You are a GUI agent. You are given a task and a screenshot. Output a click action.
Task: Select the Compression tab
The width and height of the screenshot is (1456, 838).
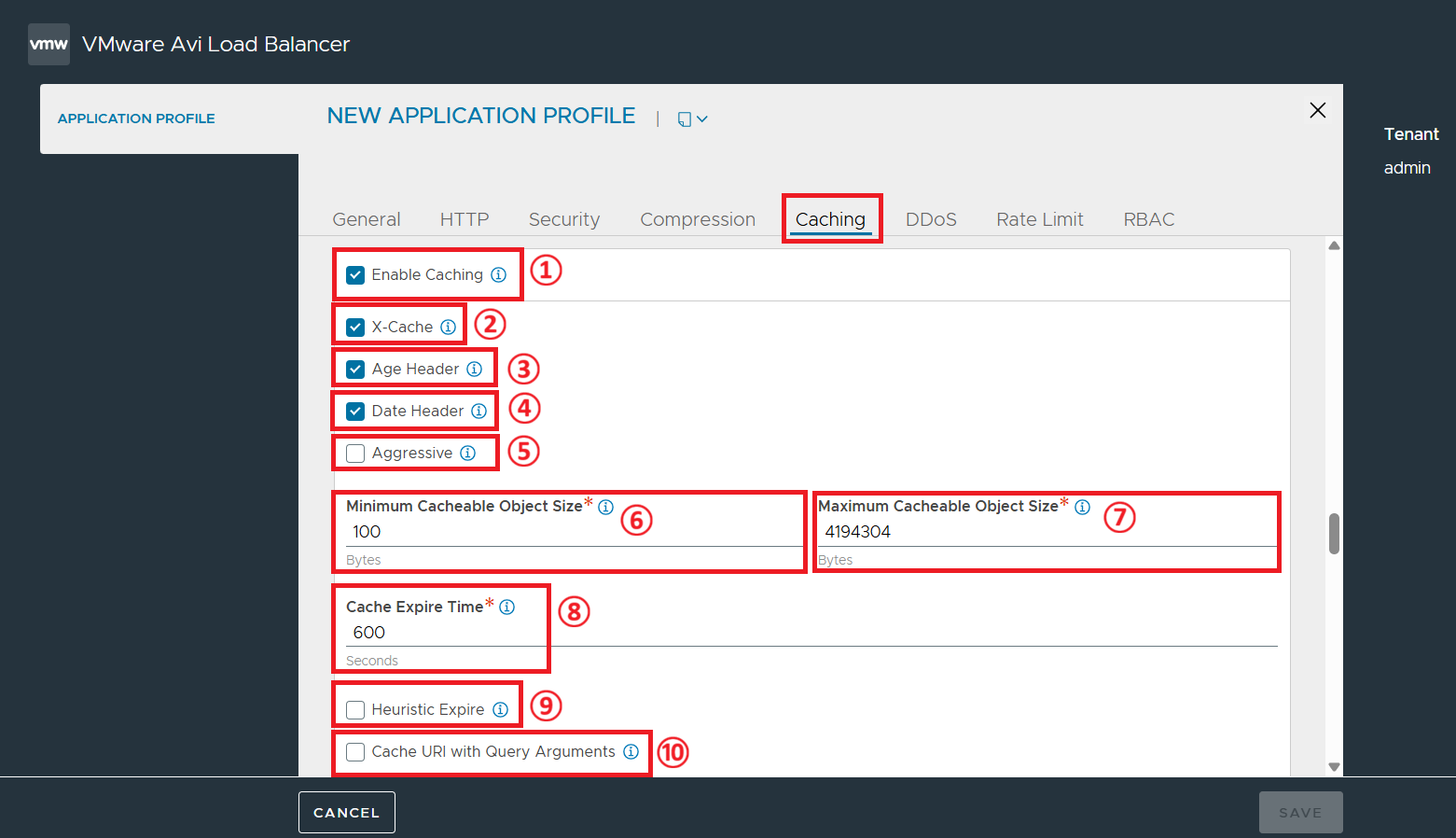(x=698, y=219)
